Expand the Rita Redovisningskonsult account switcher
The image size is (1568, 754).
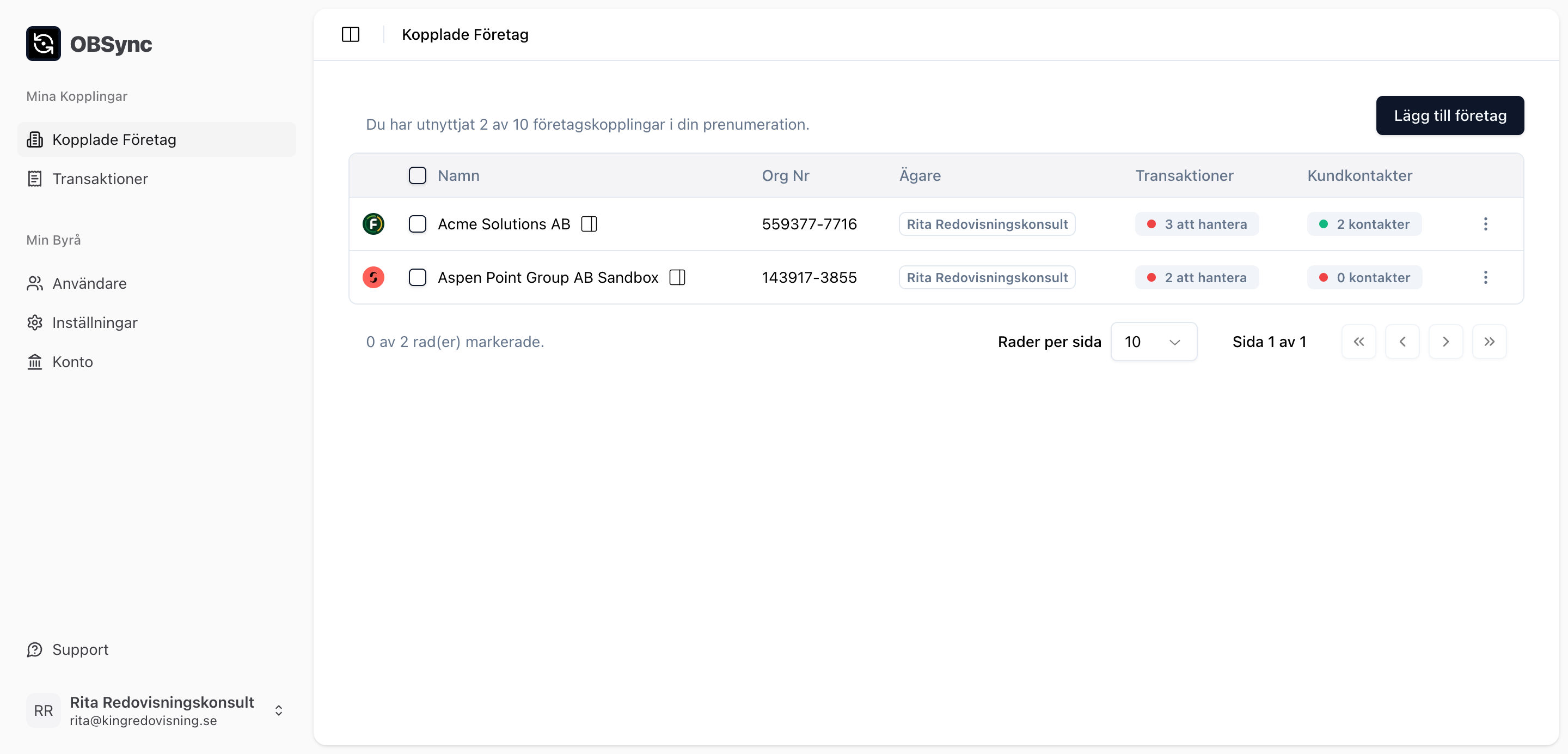278,710
